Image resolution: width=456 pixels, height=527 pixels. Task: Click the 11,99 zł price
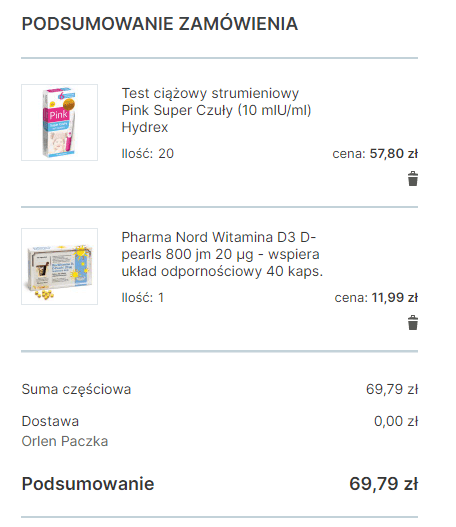(395, 297)
